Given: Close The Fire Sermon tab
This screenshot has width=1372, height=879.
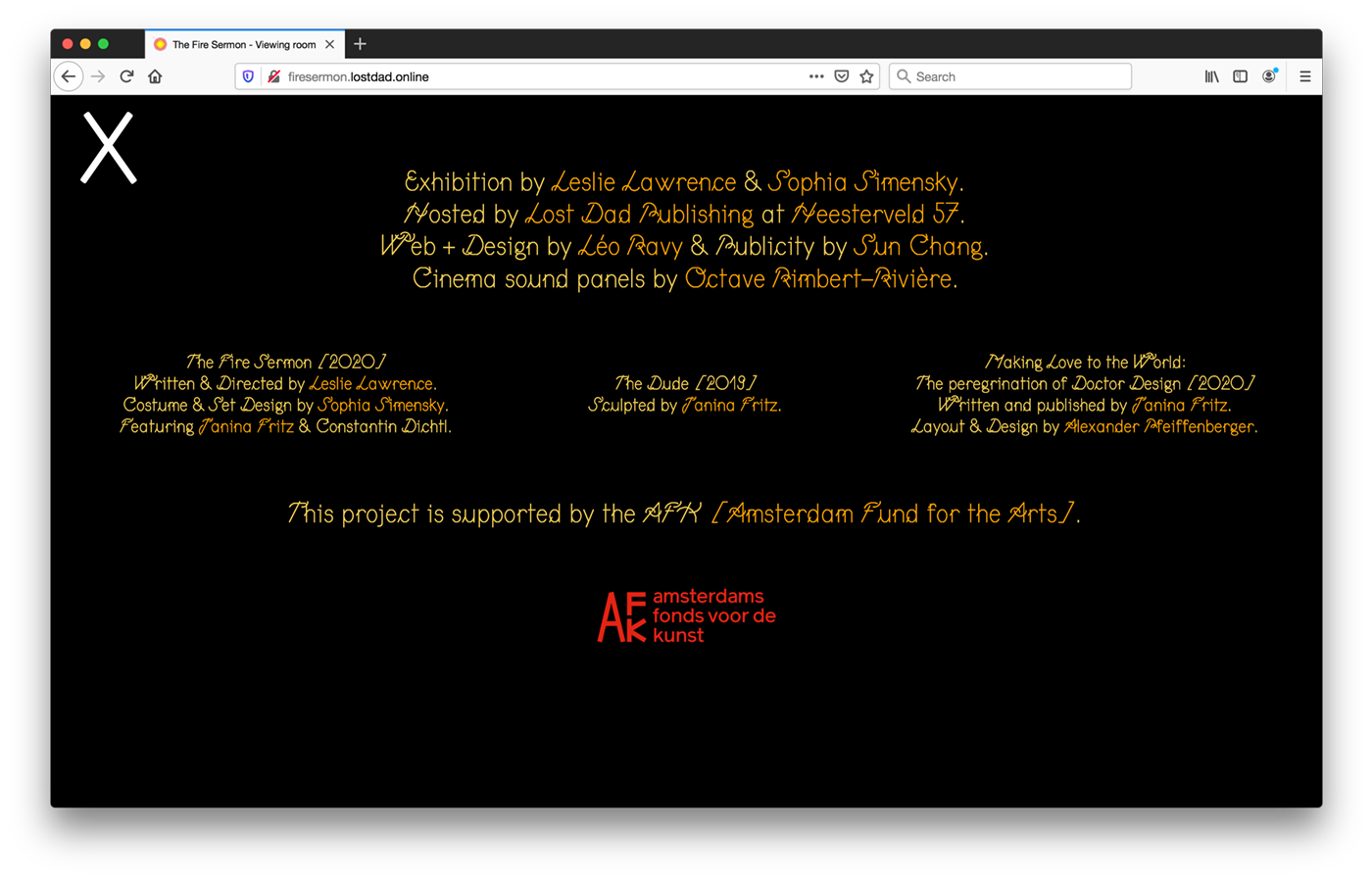Looking at the screenshot, I should click(329, 44).
